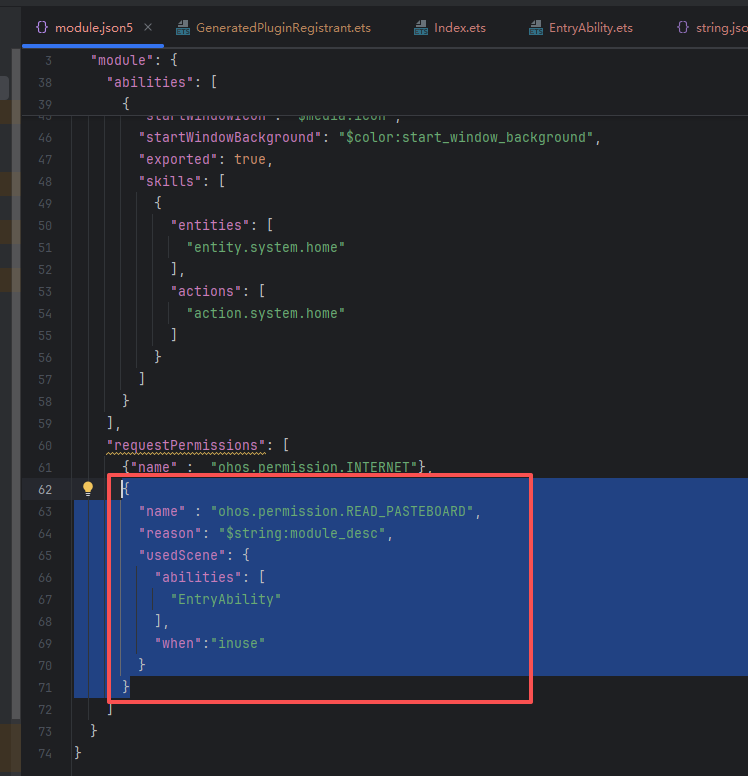This screenshot has width=748, height=776.
Task: Click the string.json tab brace icon
Action: pyautogui.click(x=683, y=27)
